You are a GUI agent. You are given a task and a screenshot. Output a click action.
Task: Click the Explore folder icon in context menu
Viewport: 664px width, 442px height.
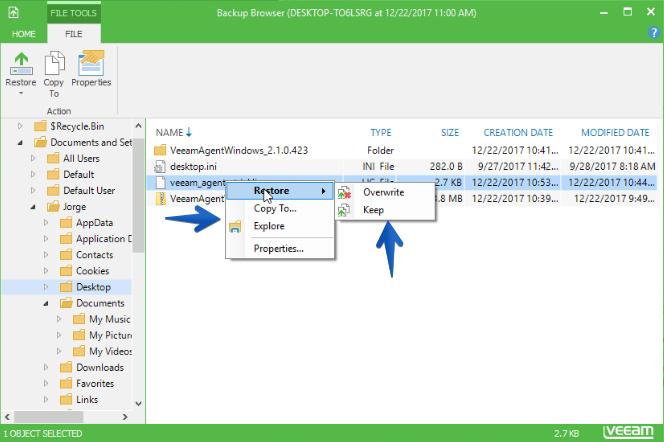[x=235, y=227]
